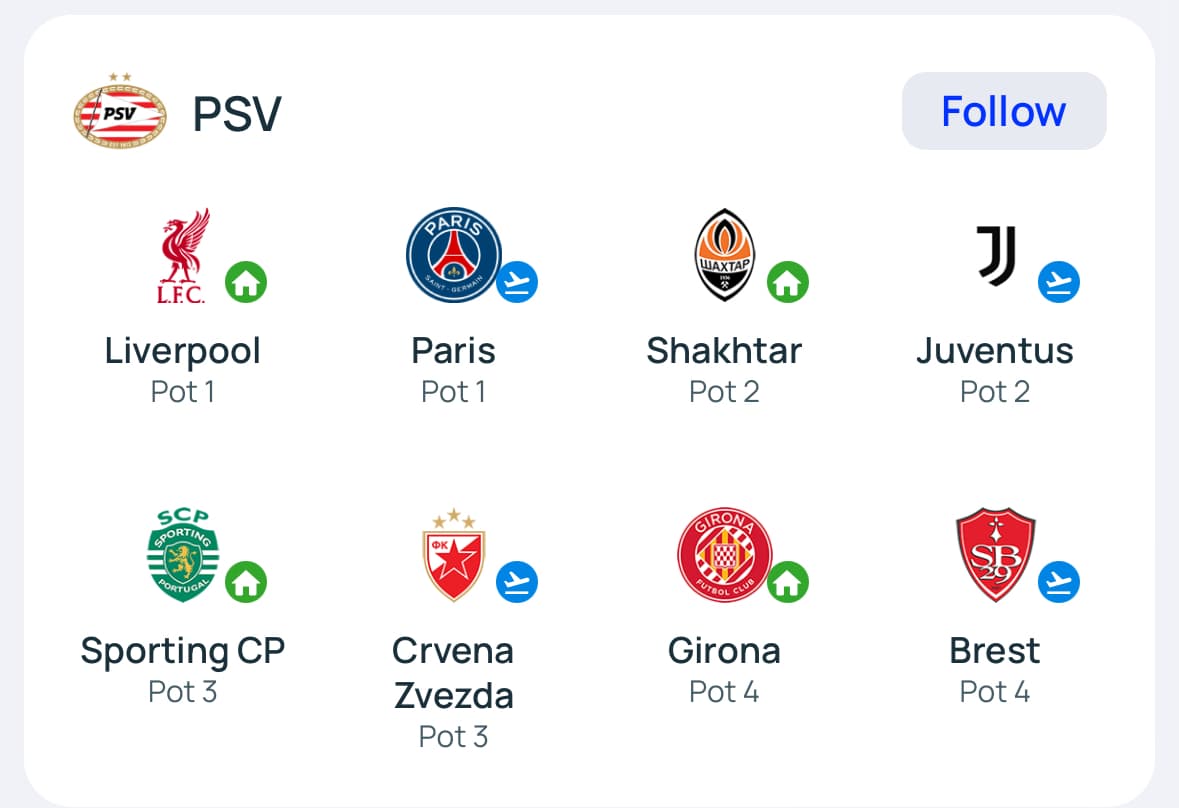The height and width of the screenshot is (808, 1179).
Task: Click the away plane icon beside Brest
Action: coord(1059,582)
